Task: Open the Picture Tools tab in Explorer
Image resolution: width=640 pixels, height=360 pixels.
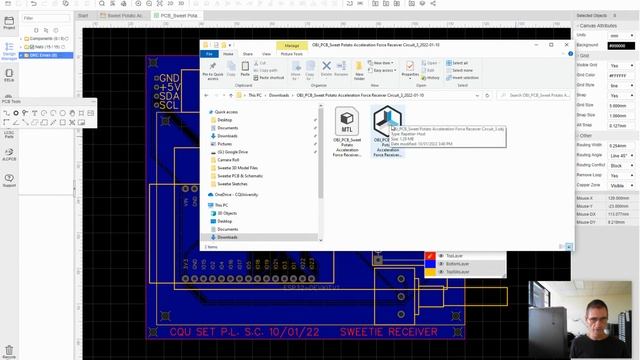Action: [x=291, y=54]
